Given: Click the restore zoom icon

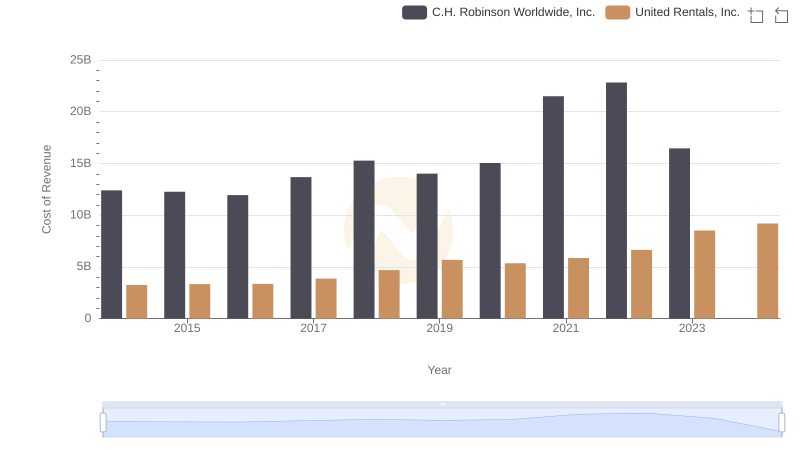Looking at the screenshot, I should pos(781,15).
